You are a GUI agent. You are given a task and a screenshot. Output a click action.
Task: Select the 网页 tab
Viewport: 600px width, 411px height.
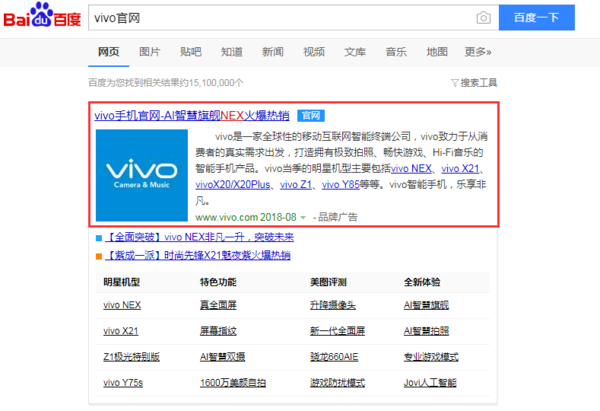(109, 52)
